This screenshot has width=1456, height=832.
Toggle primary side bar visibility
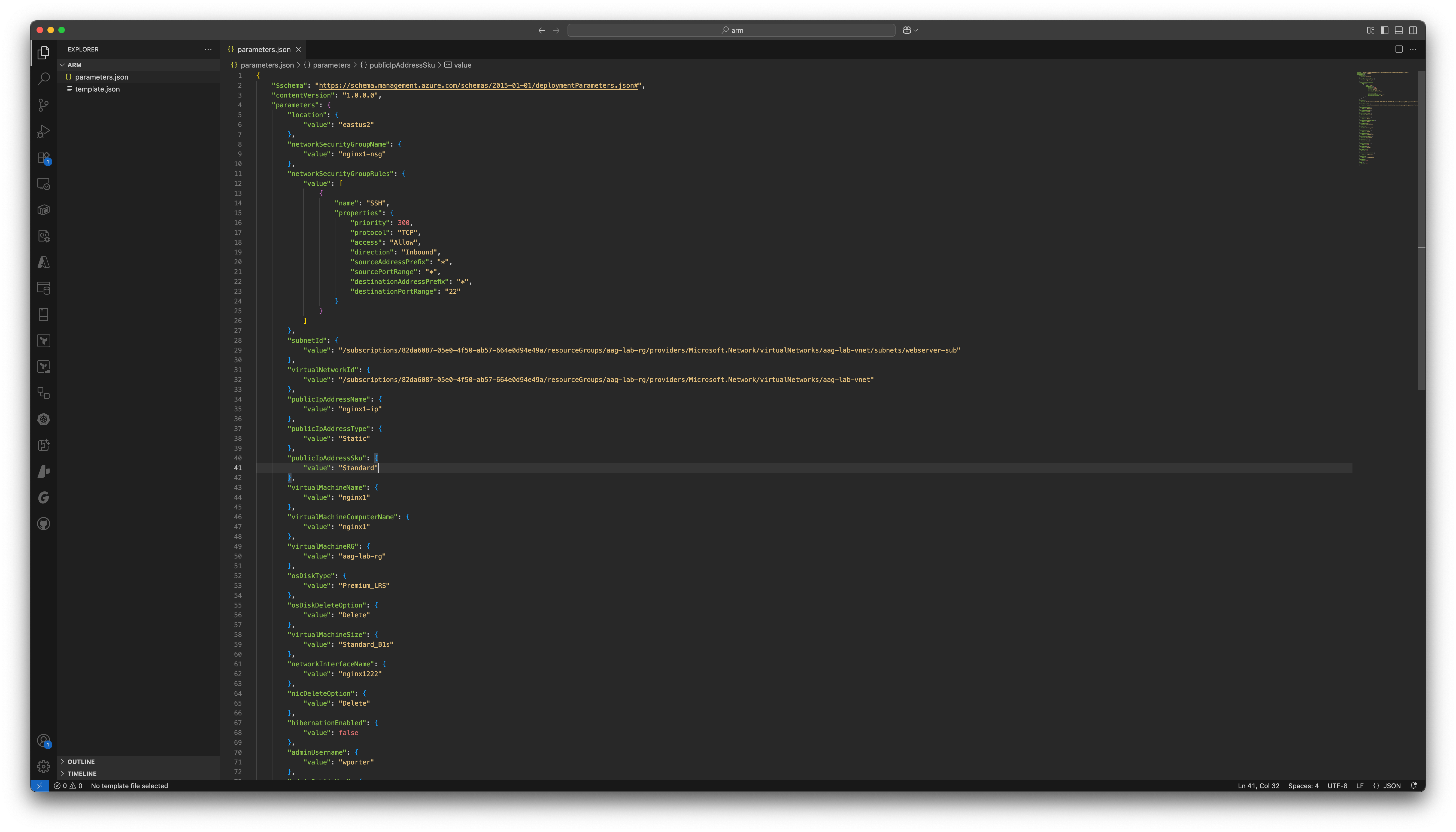click(1385, 30)
